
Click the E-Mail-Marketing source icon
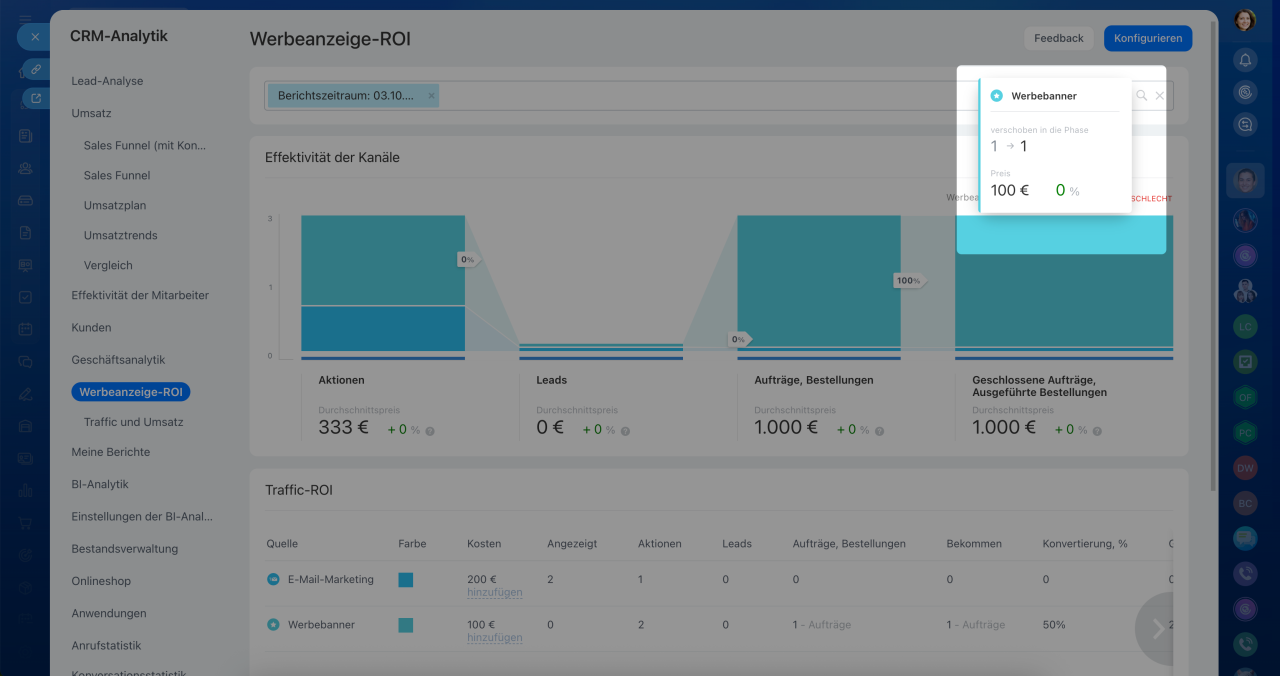273,579
